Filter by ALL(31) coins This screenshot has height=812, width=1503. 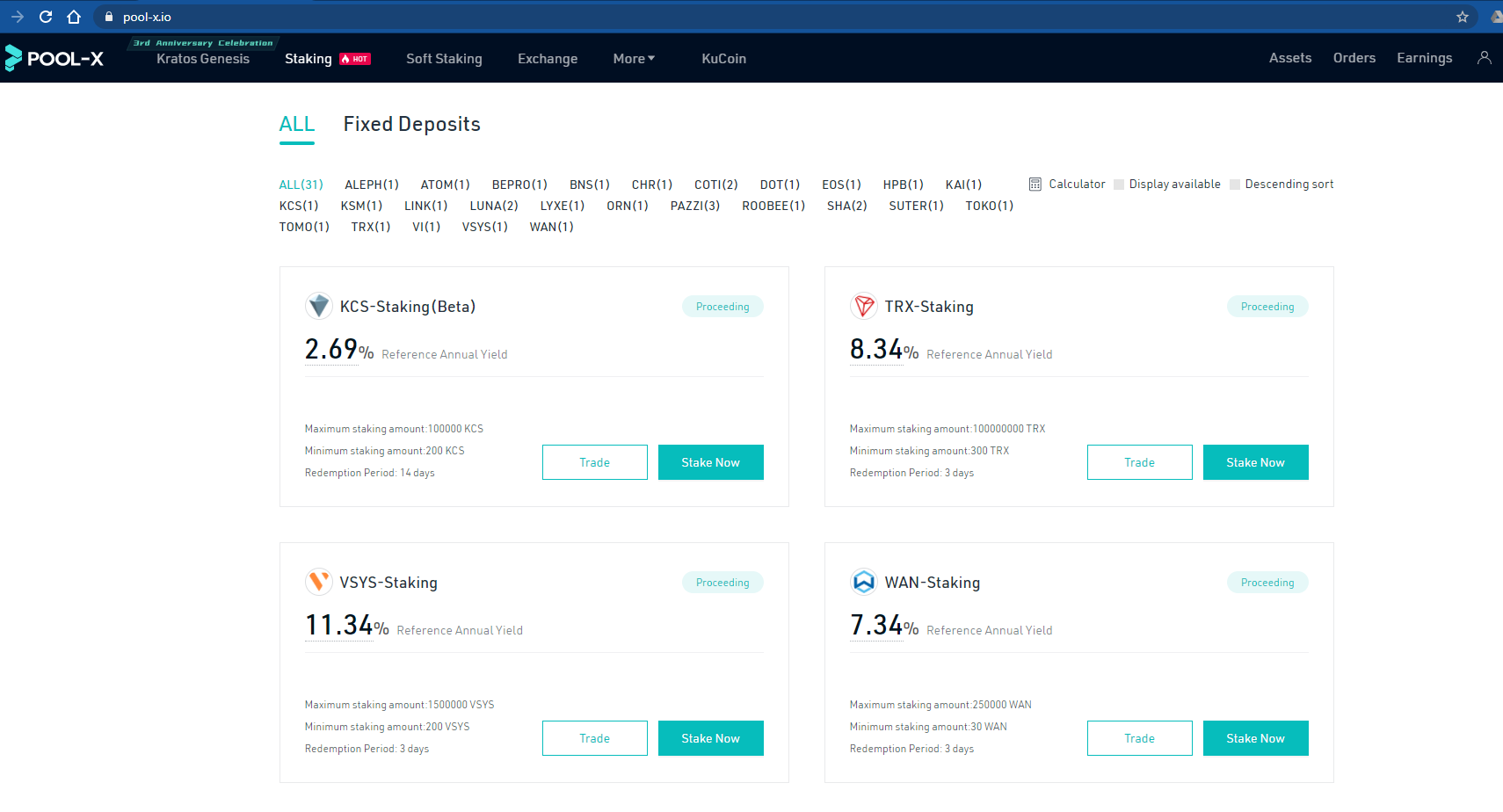point(301,185)
